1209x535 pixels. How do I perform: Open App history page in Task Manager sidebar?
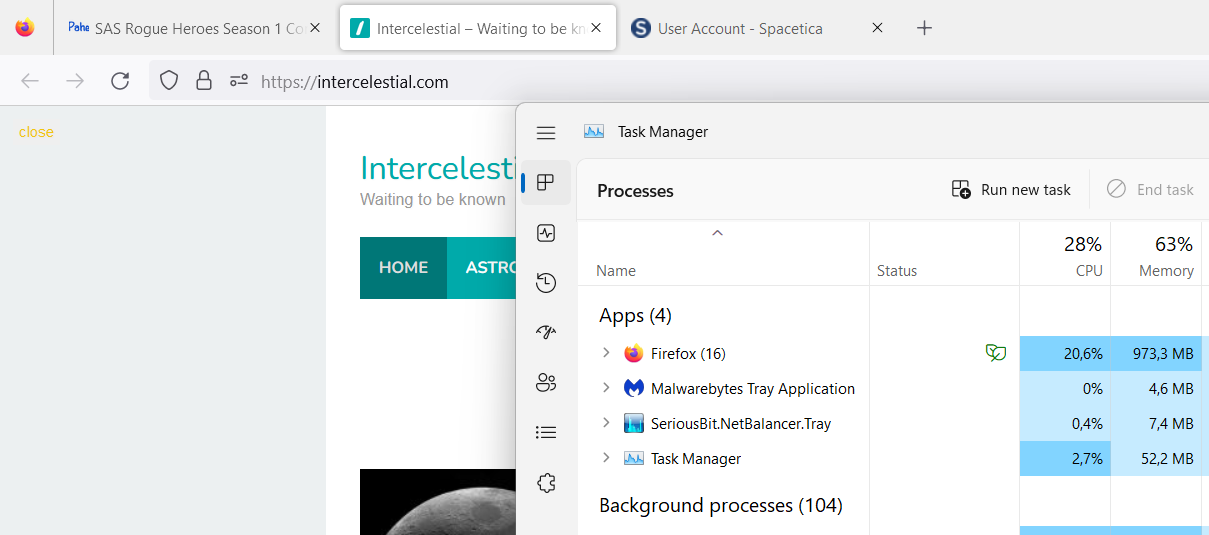point(545,283)
